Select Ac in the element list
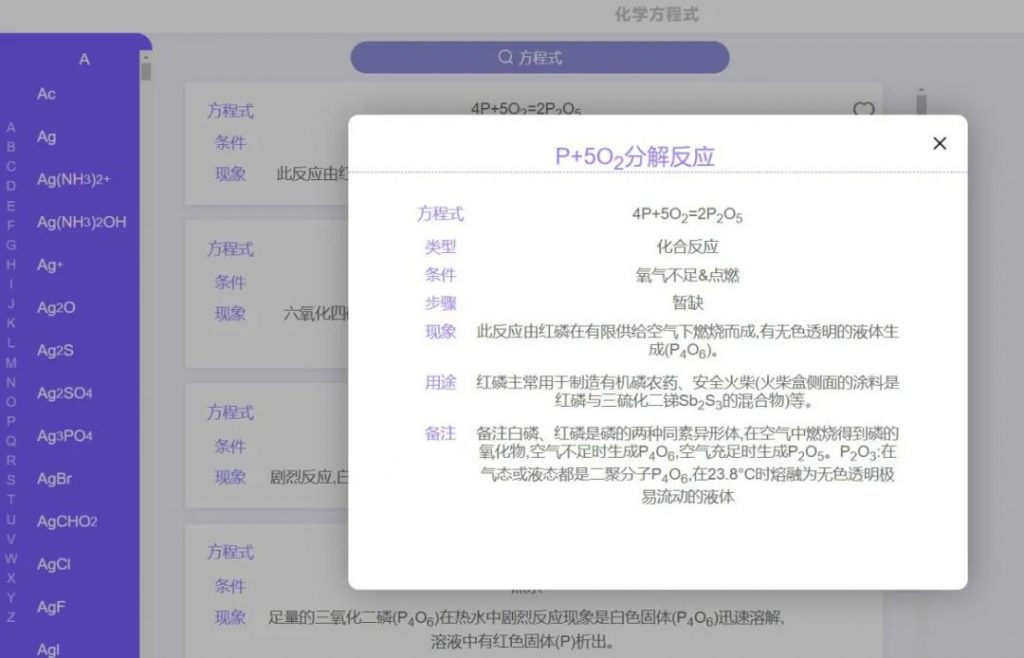 click(x=46, y=94)
